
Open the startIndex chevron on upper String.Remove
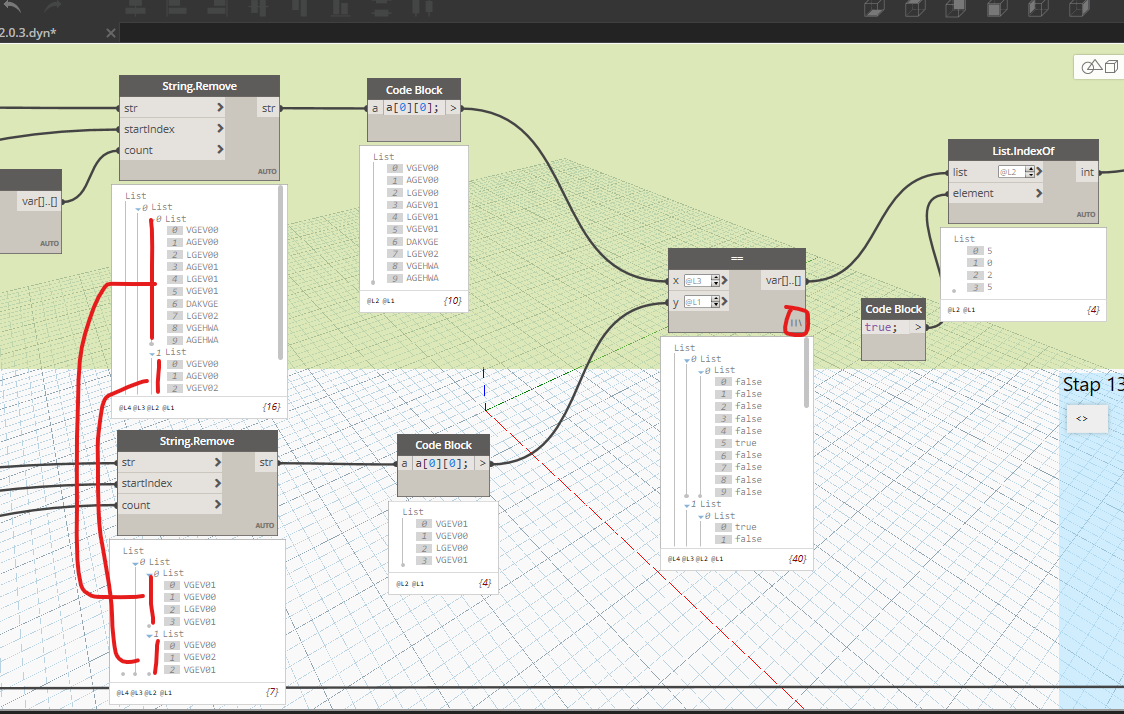220,128
